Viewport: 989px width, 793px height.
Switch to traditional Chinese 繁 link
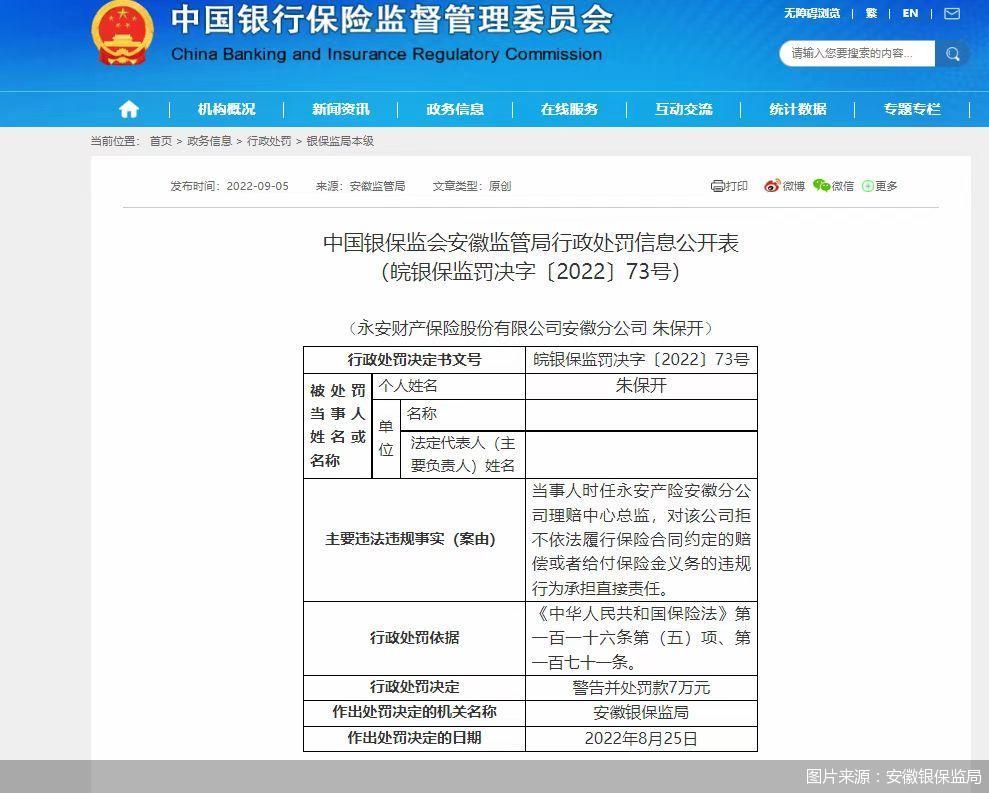point(871,13)
